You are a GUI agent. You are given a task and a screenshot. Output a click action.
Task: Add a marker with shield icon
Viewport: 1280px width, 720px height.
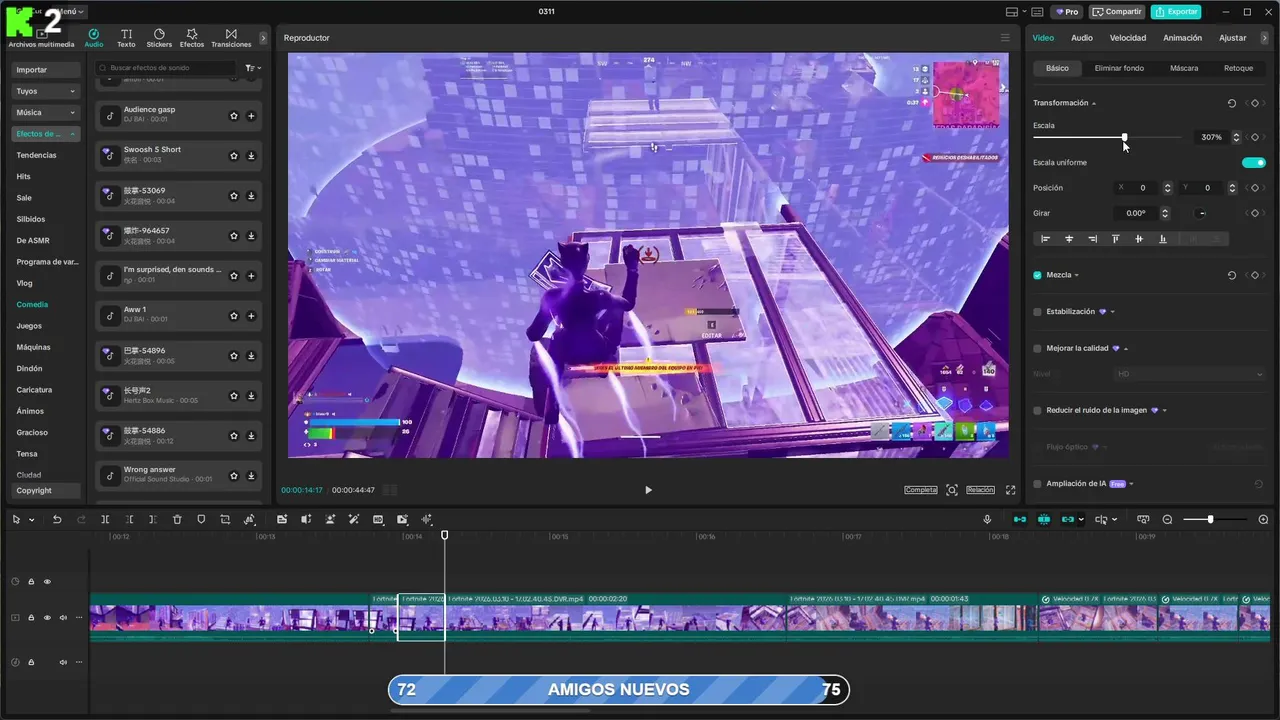coord(201,519)
